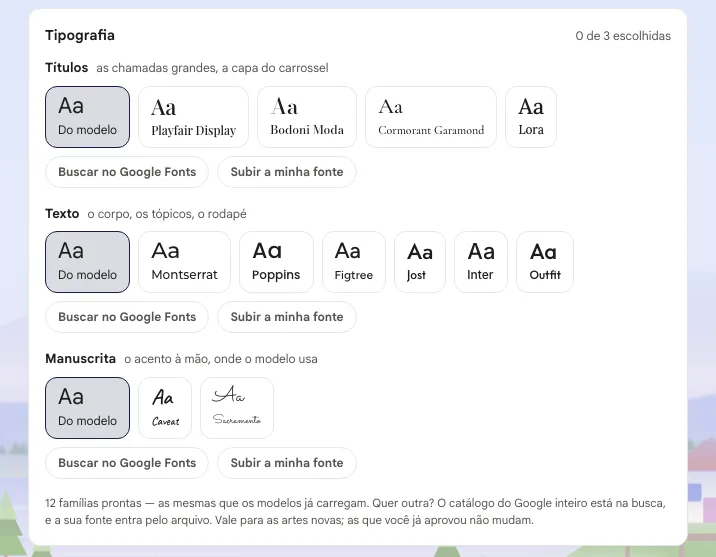Click the 'Manuscrita' section label
This screenshot has height=557, width=716.
(x=80, y=359)
